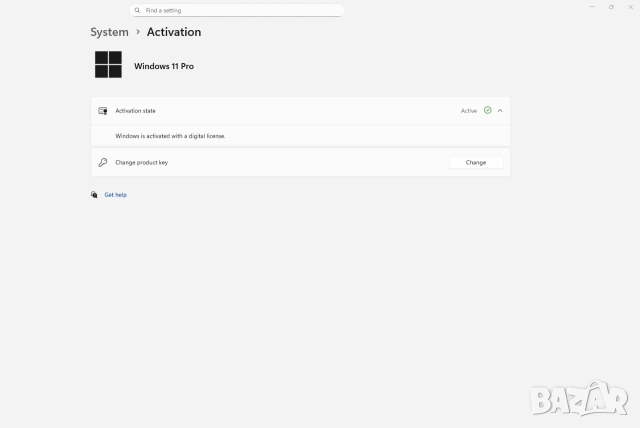Screen dimensions: 640x428
Task: Click the Active status label
Action: (468, 111)
